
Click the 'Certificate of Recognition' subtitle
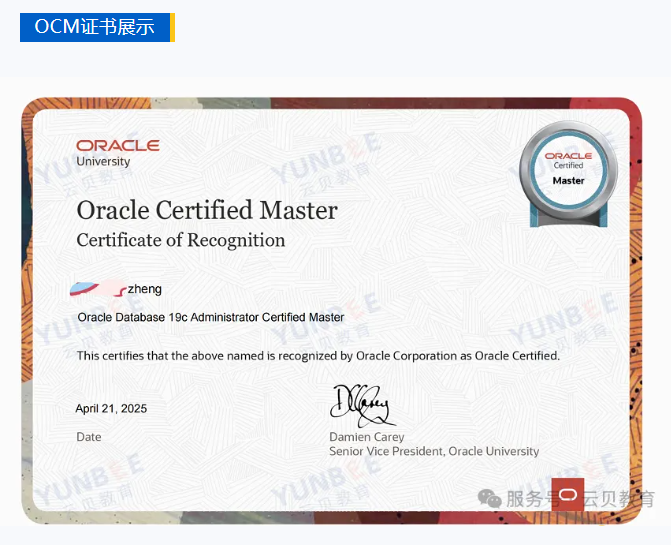coord(181,240)
